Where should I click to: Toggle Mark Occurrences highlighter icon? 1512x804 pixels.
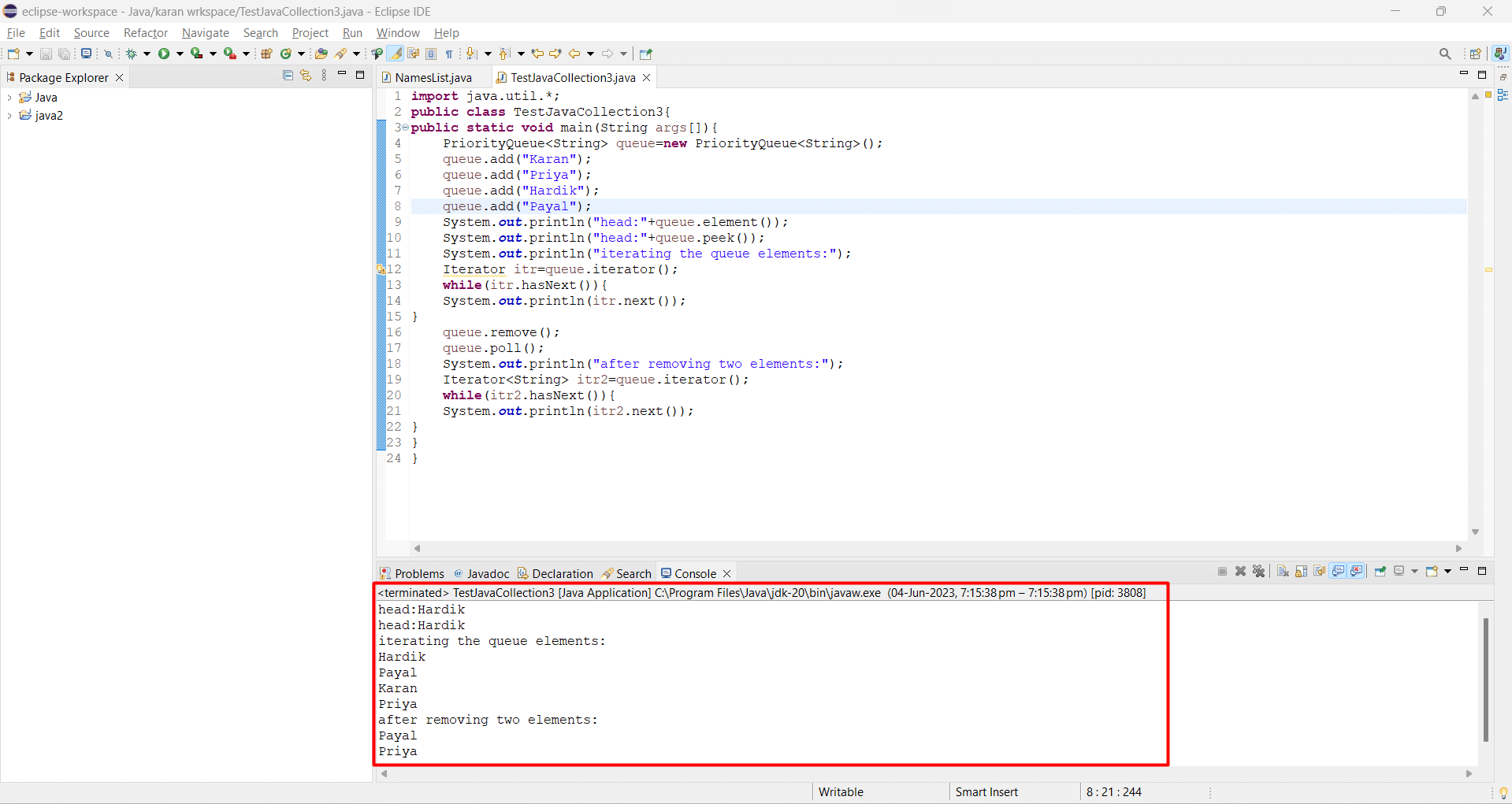396,54
